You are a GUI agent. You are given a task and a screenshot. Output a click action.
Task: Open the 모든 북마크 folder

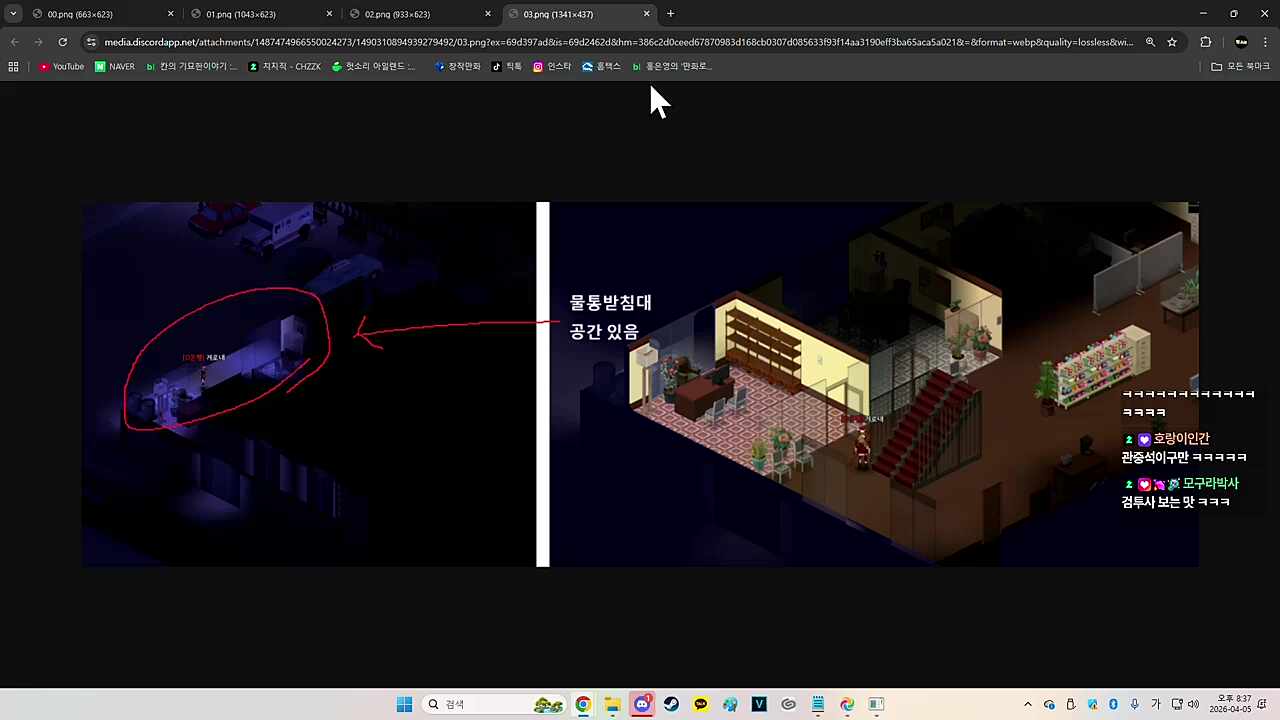click(1240, 66)
